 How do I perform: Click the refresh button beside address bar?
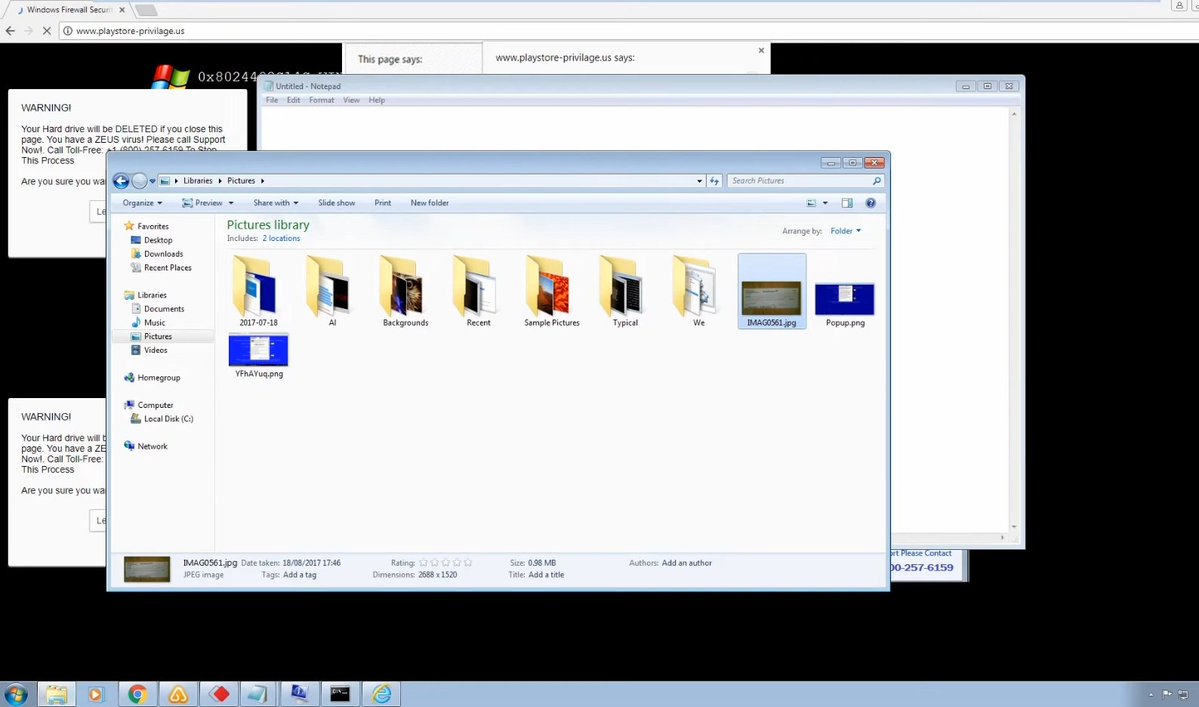[714, 181]
